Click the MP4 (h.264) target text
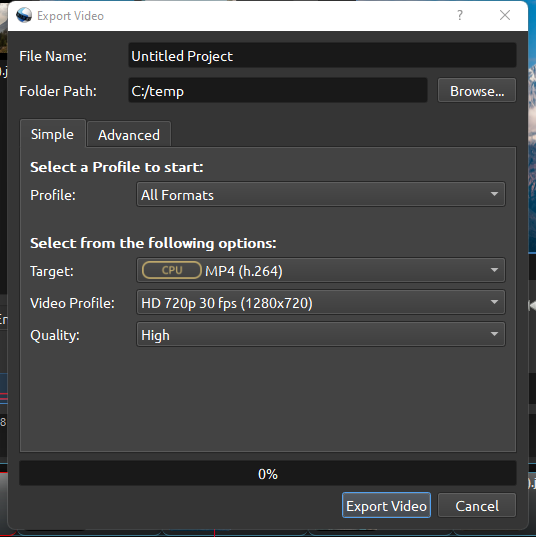 244,271
